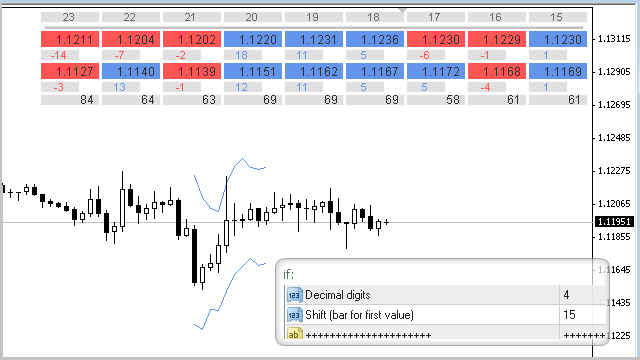The height and width of the screenshot is (360, 640).
Task: Click the red cell 1.1127
Action: point(70,71)
